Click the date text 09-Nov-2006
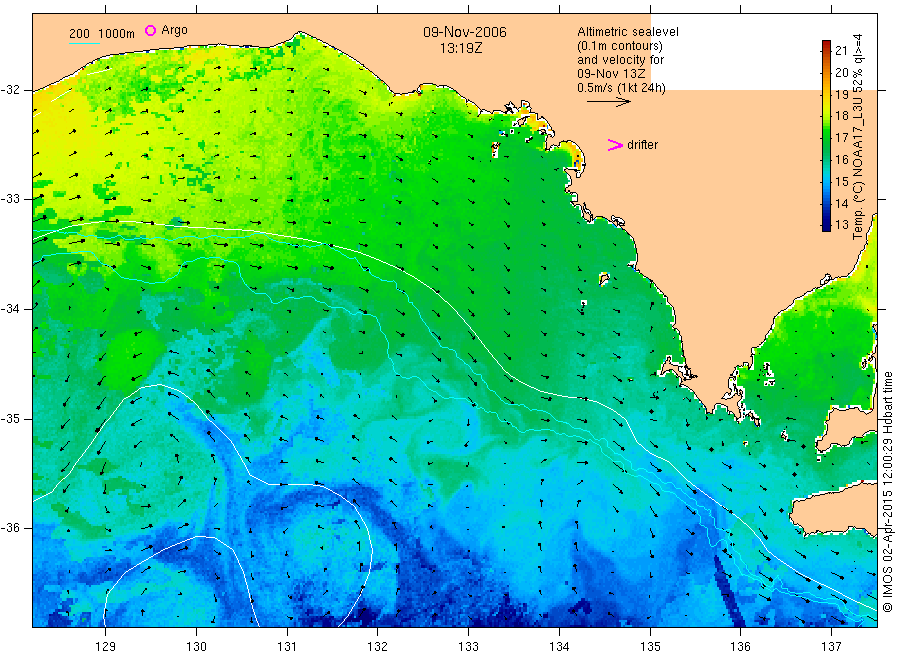This screenshot has height=660, width=900. [465, 32]
